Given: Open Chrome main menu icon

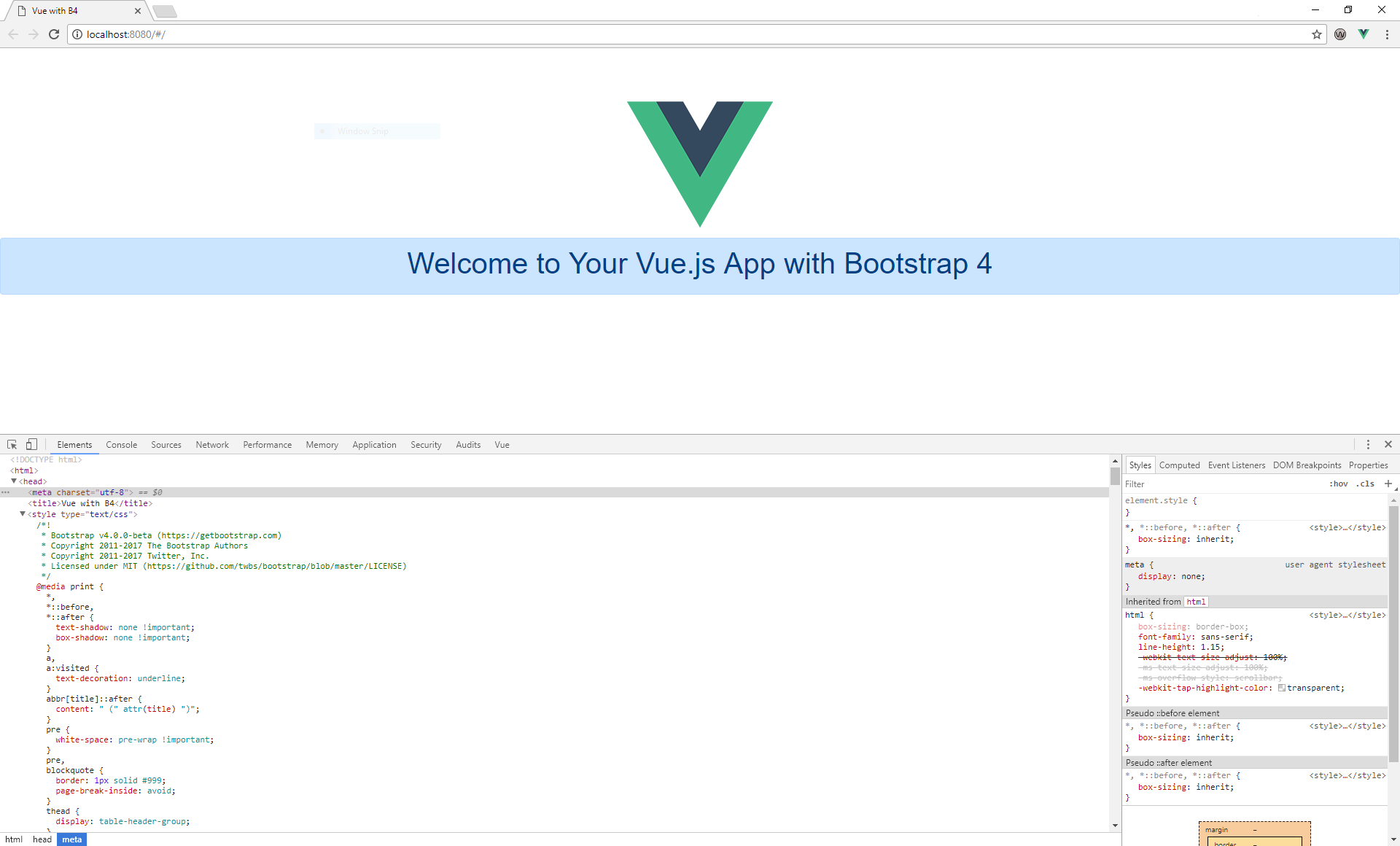Looking at the screenshot, I should (1387, 34).
